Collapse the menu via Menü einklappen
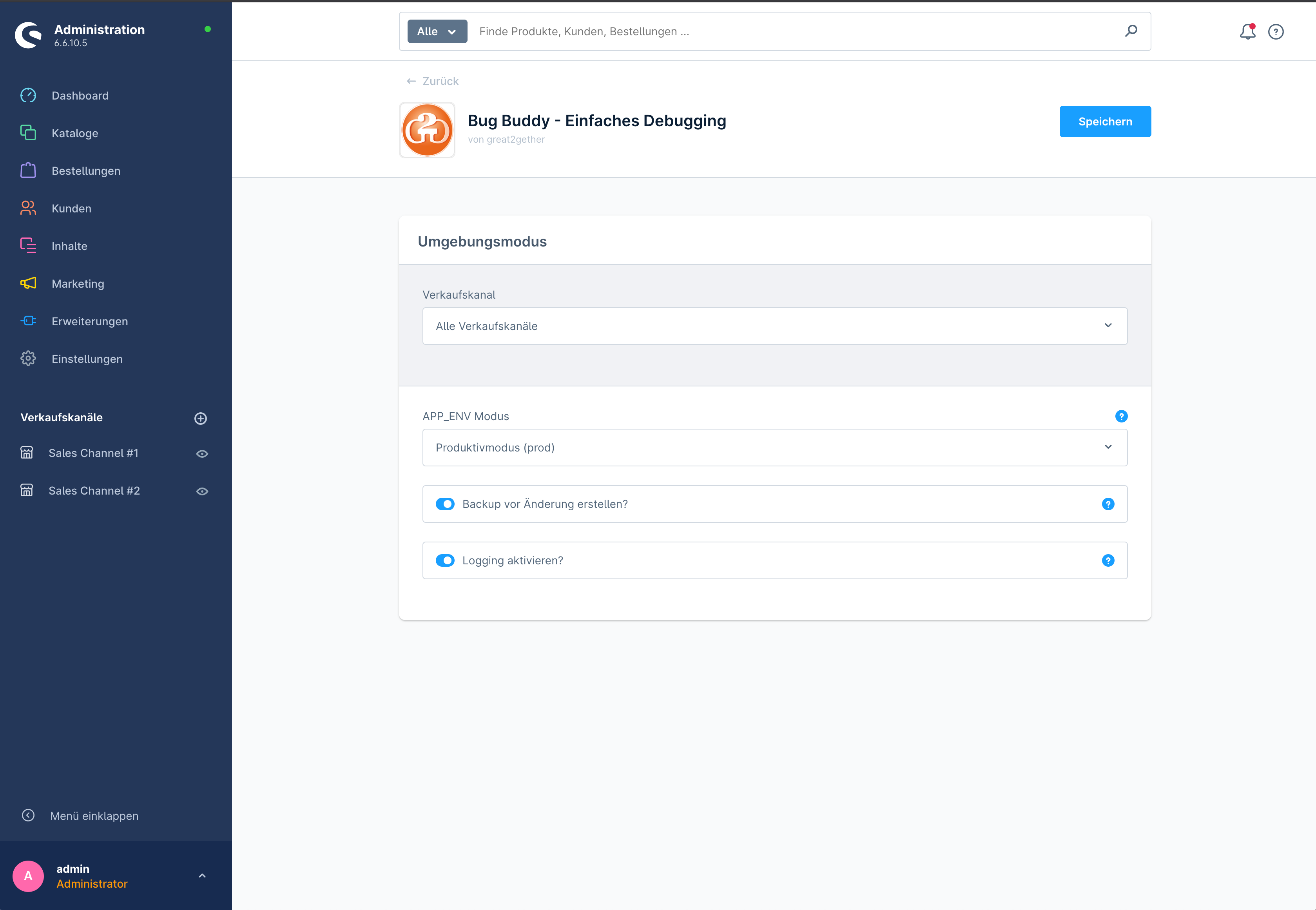Viewport: 1316px width, 910px height. pos(94,816)
